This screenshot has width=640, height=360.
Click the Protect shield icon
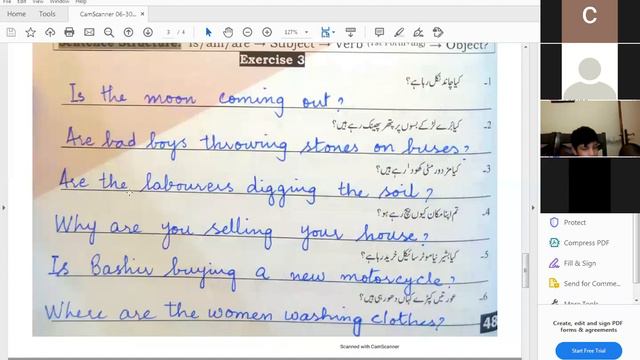554,222
